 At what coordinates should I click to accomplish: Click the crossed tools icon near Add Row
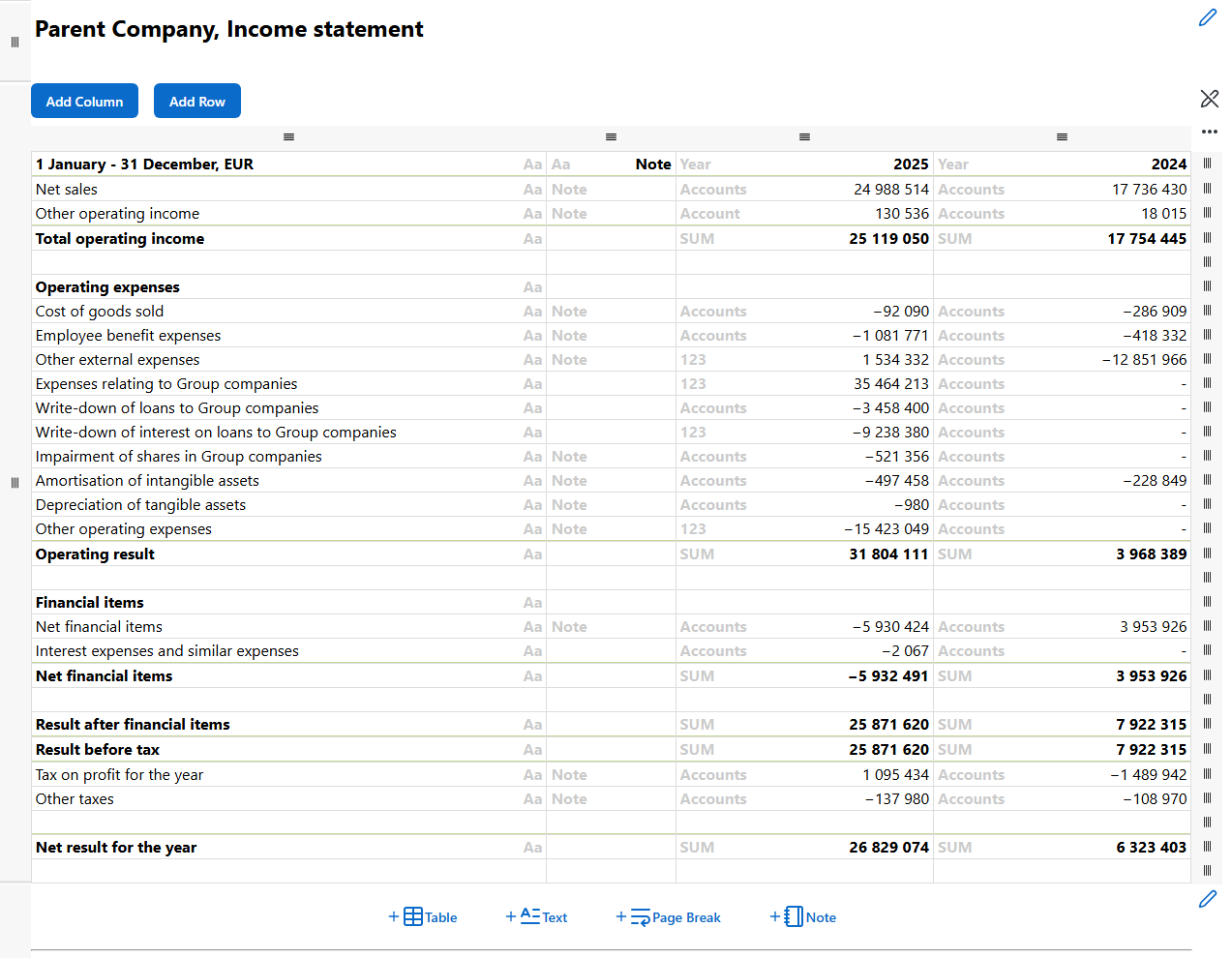coord(1209,98)
